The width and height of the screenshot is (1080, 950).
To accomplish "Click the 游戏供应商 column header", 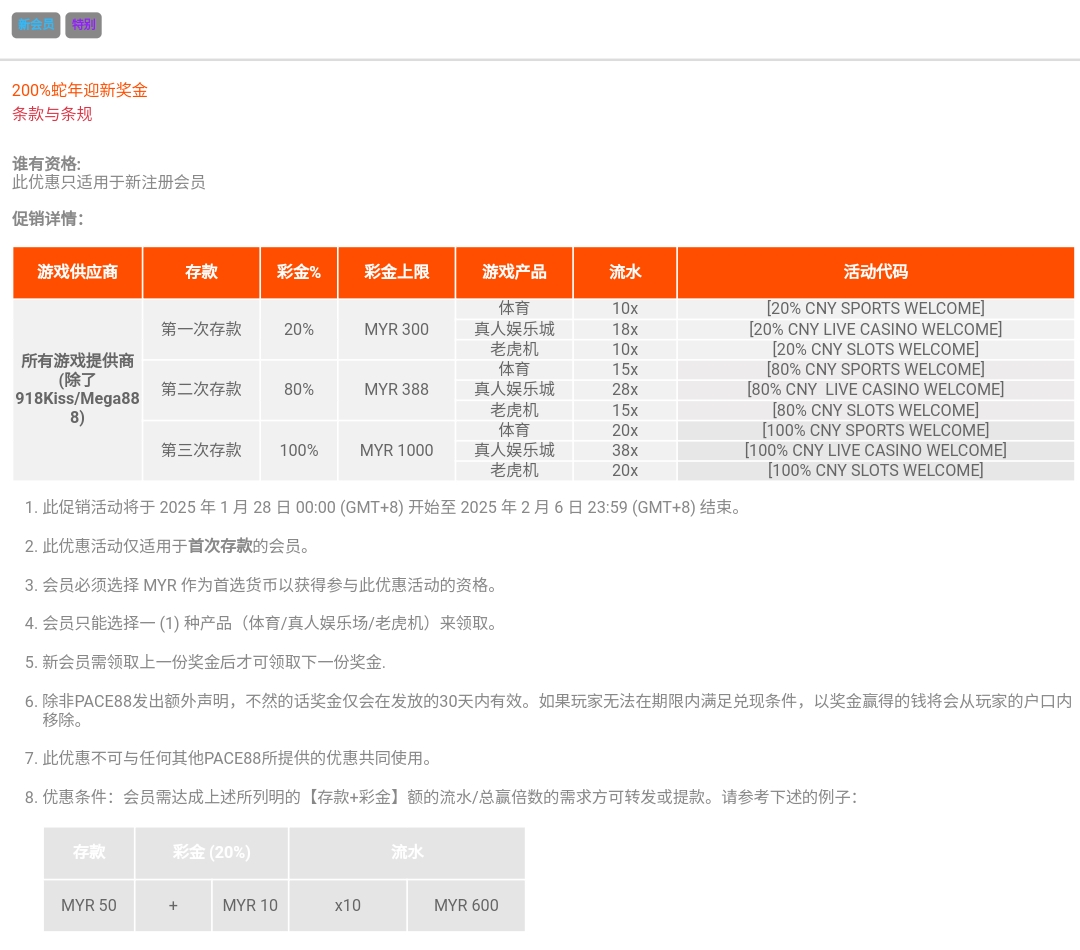I will 77,272.
